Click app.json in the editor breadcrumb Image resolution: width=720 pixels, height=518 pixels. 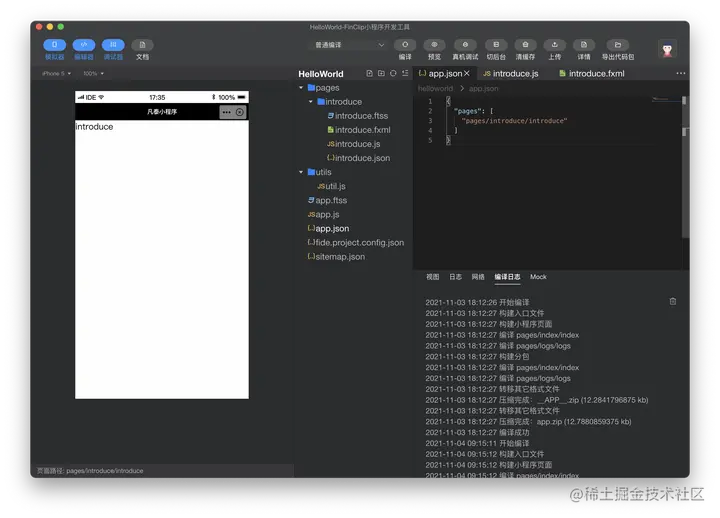[484, 89]
